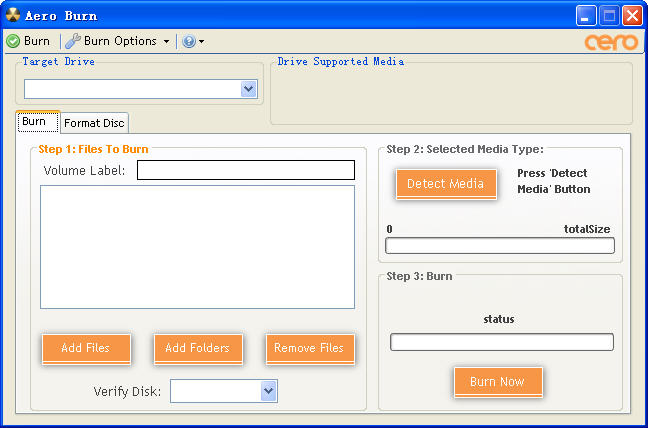This screenshot has height=428, width=648.
Task: Click the Press 'Detect Media' Button text
Action: (553, 181)
